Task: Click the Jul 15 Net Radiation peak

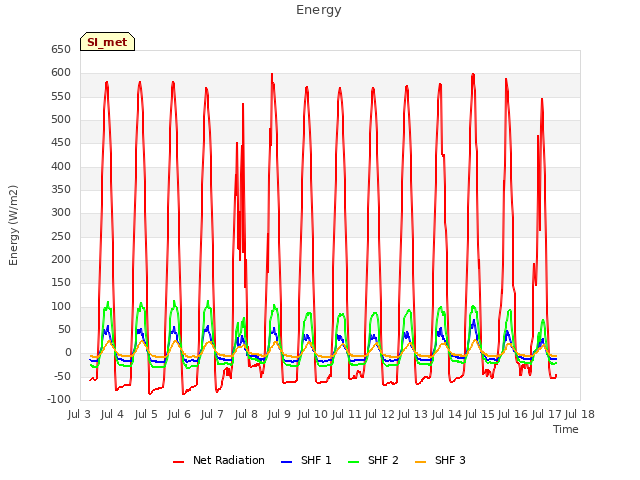Action: (x=473, y=75)
